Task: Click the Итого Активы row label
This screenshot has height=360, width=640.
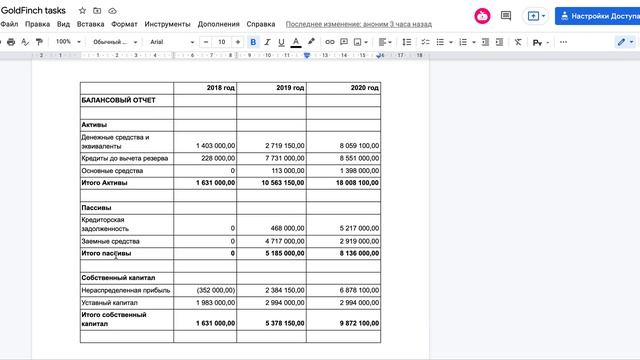Action: click(104, 183)
